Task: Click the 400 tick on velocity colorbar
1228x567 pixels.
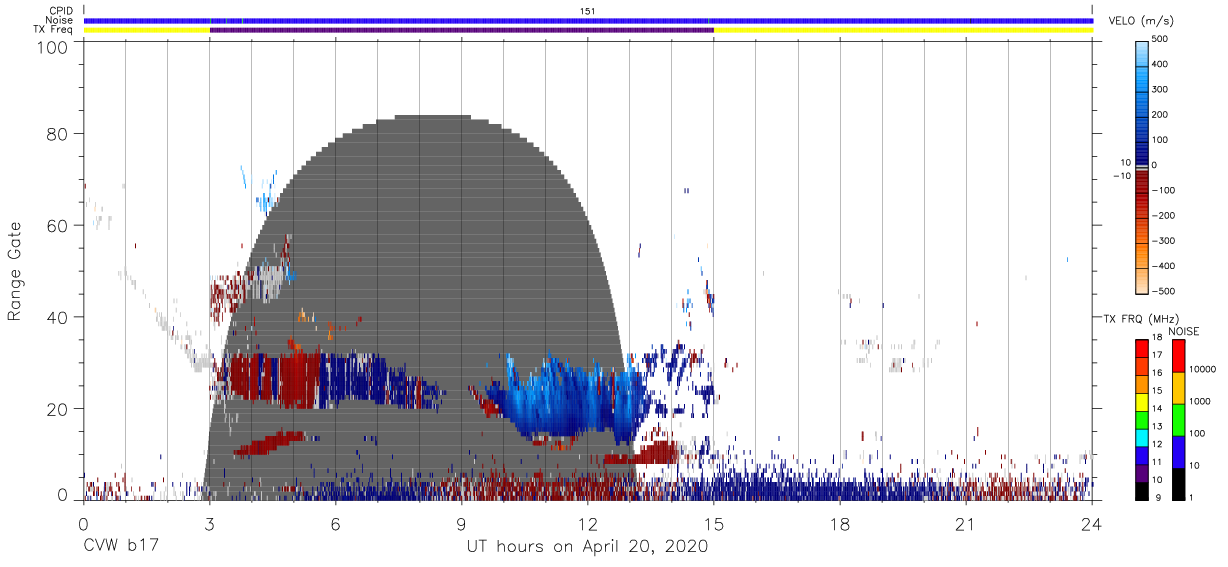Action: [x=1160, y=64]
